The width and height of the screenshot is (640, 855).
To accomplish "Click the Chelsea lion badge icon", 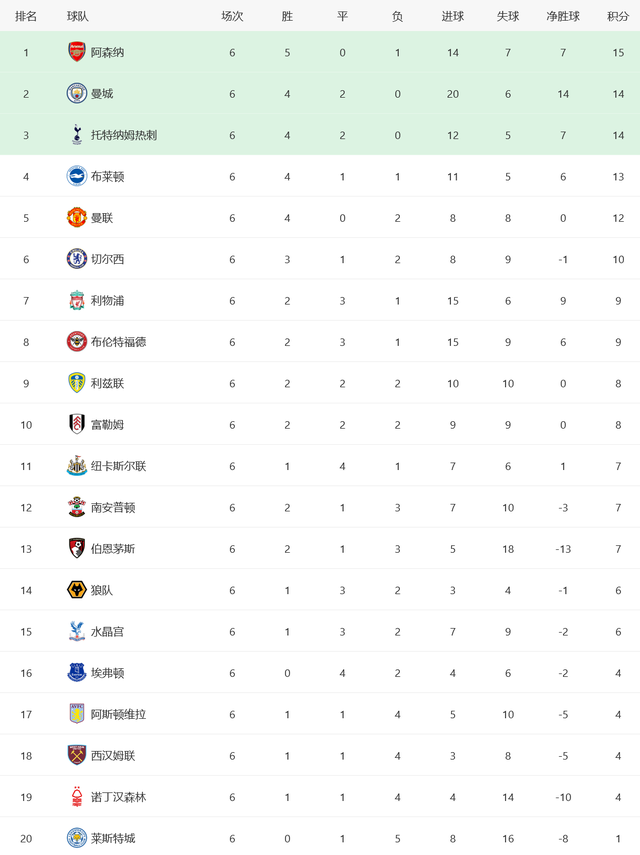I will [77, 259].
